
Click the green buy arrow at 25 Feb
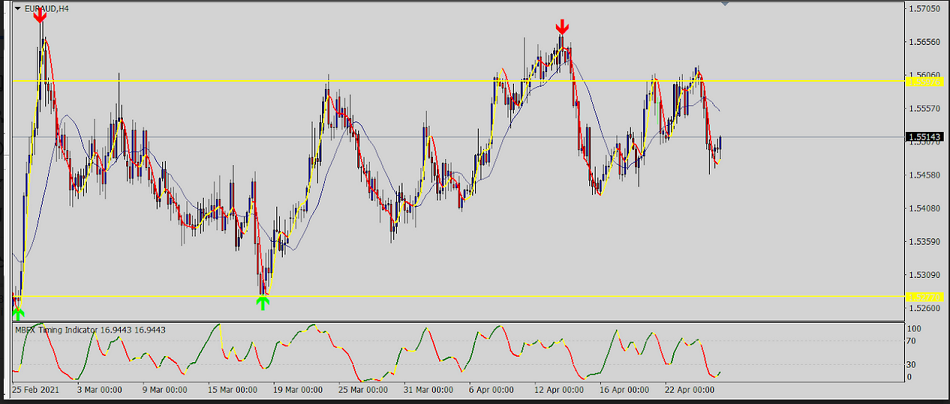tap(17, 312)
